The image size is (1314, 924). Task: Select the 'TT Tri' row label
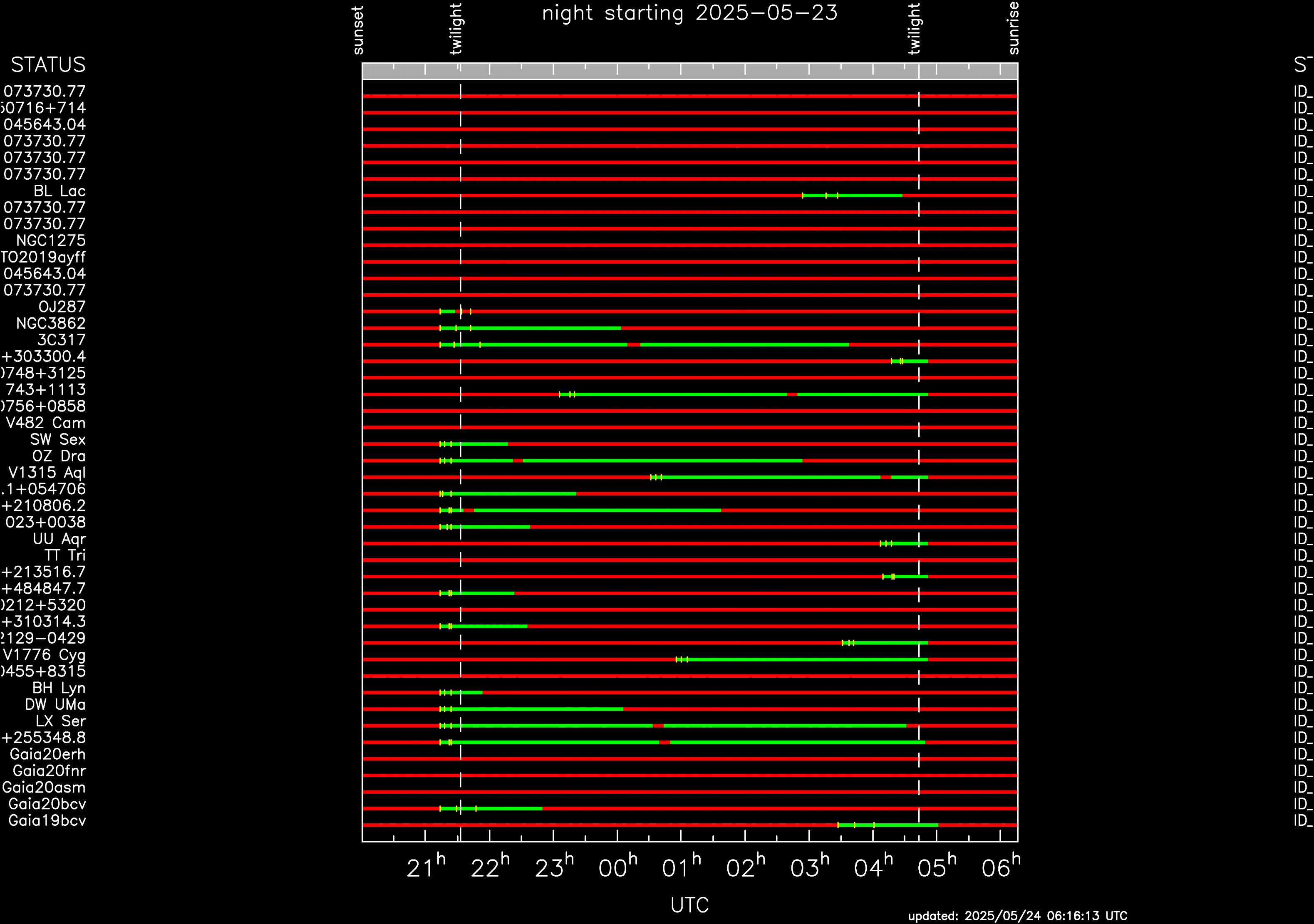tap(65, 556)
